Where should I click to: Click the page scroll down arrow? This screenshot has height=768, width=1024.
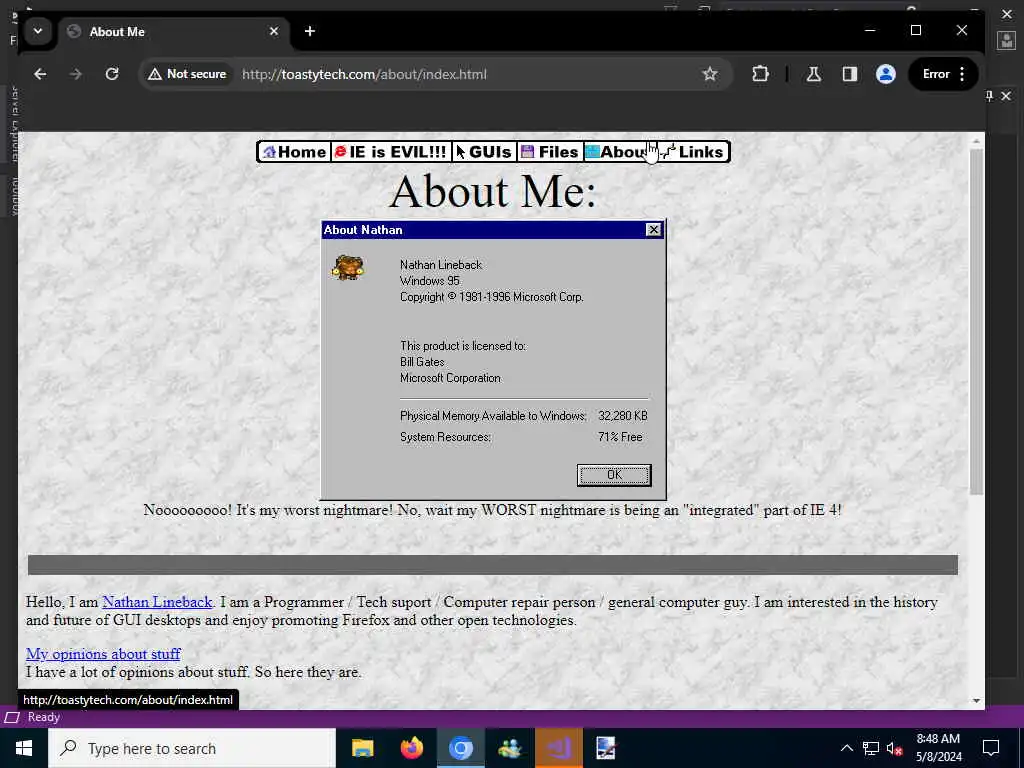tap(976, 701)
